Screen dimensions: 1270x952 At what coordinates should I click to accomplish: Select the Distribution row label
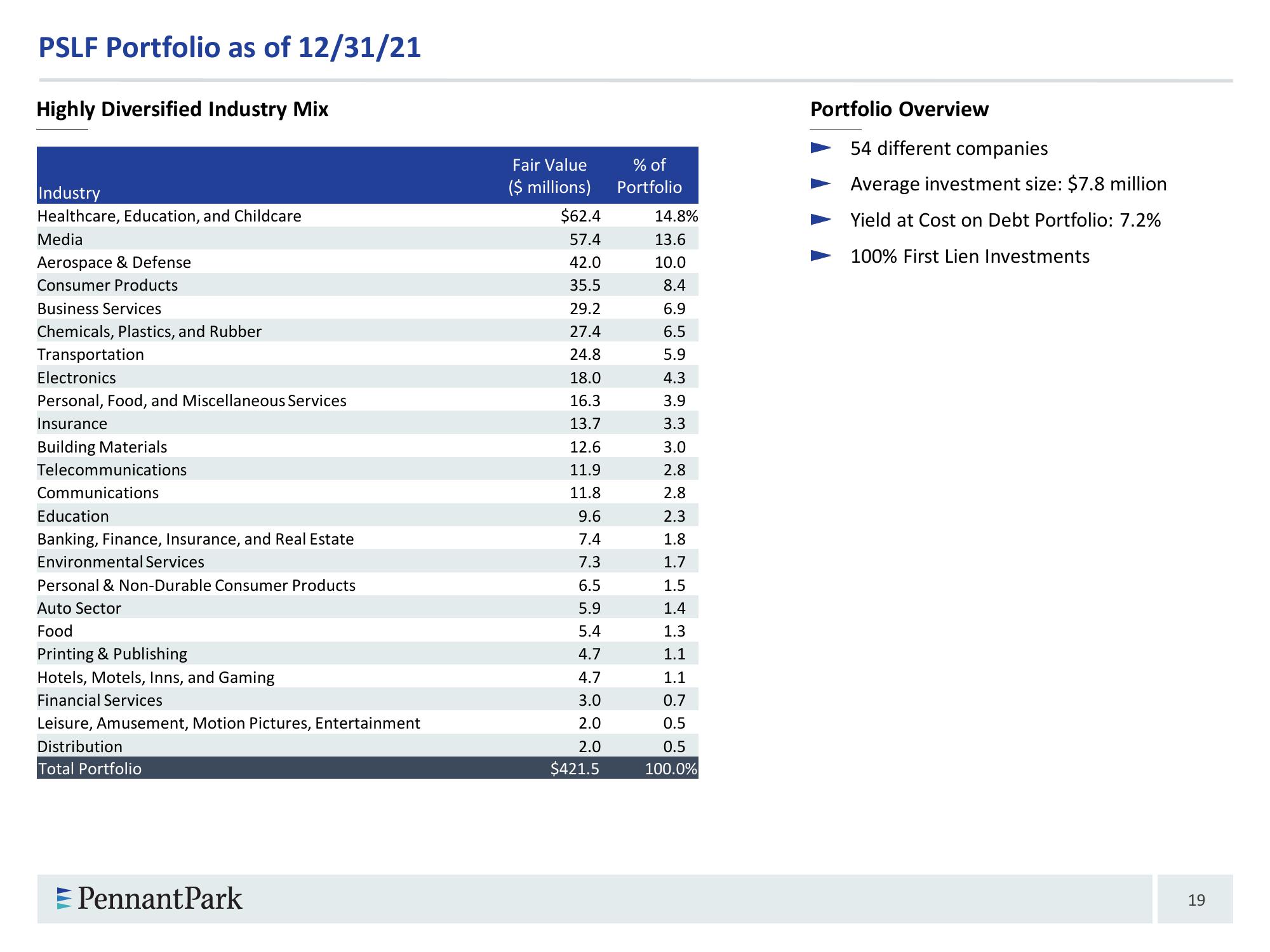[79, 747]
